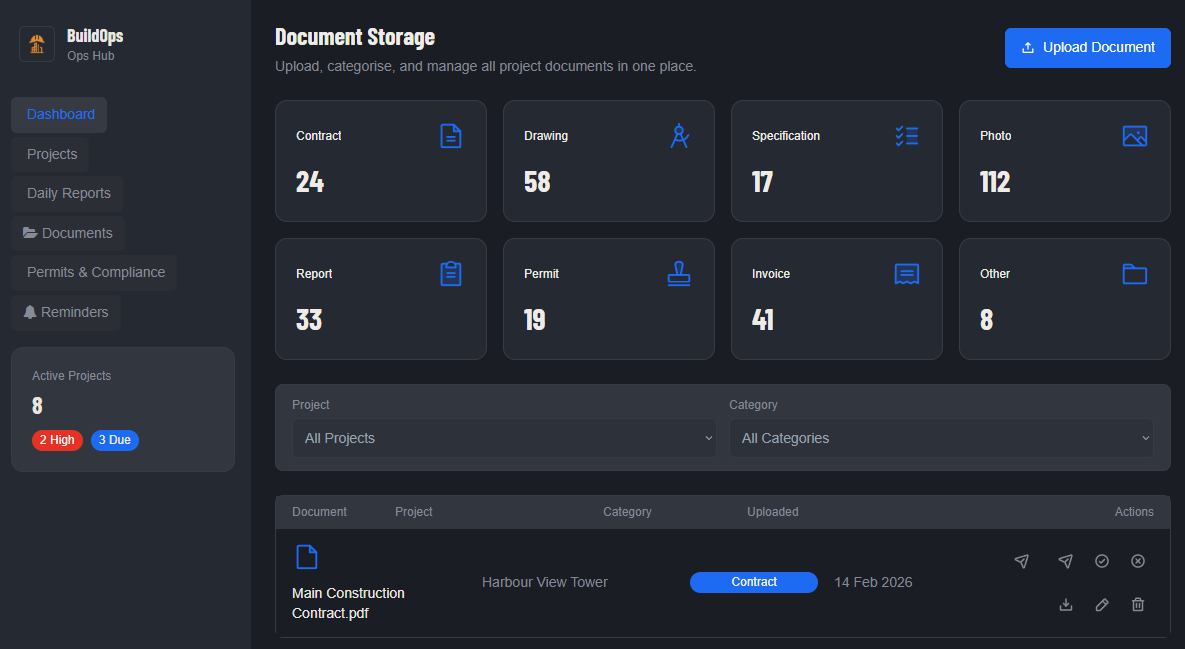
Task: Click the blue Contract category badge
Action: tap(753, 582)
